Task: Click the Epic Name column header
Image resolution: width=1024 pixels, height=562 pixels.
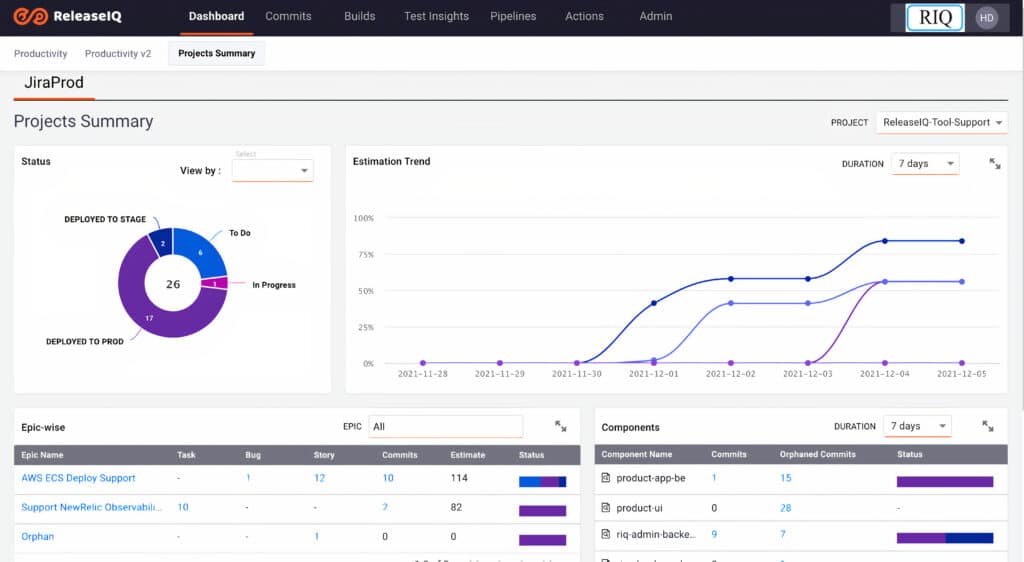Action: pos(42,455)
